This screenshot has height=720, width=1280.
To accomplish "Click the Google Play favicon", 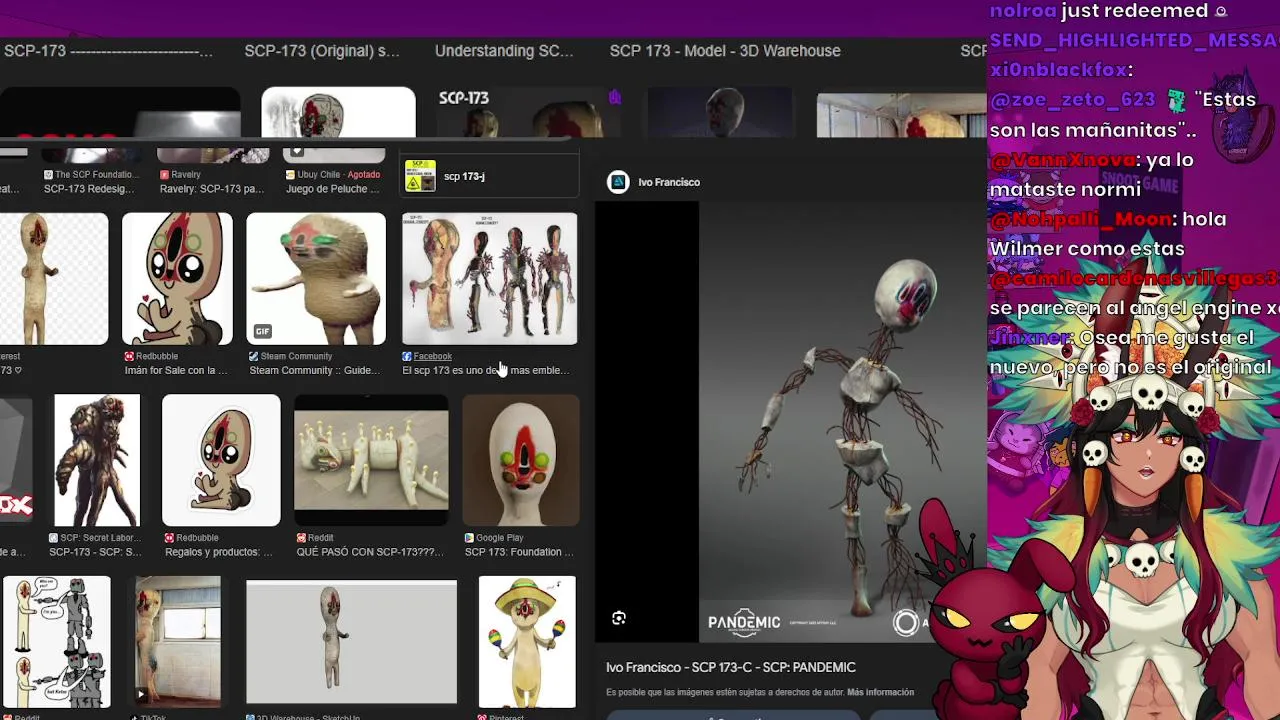I will [469, 538].
